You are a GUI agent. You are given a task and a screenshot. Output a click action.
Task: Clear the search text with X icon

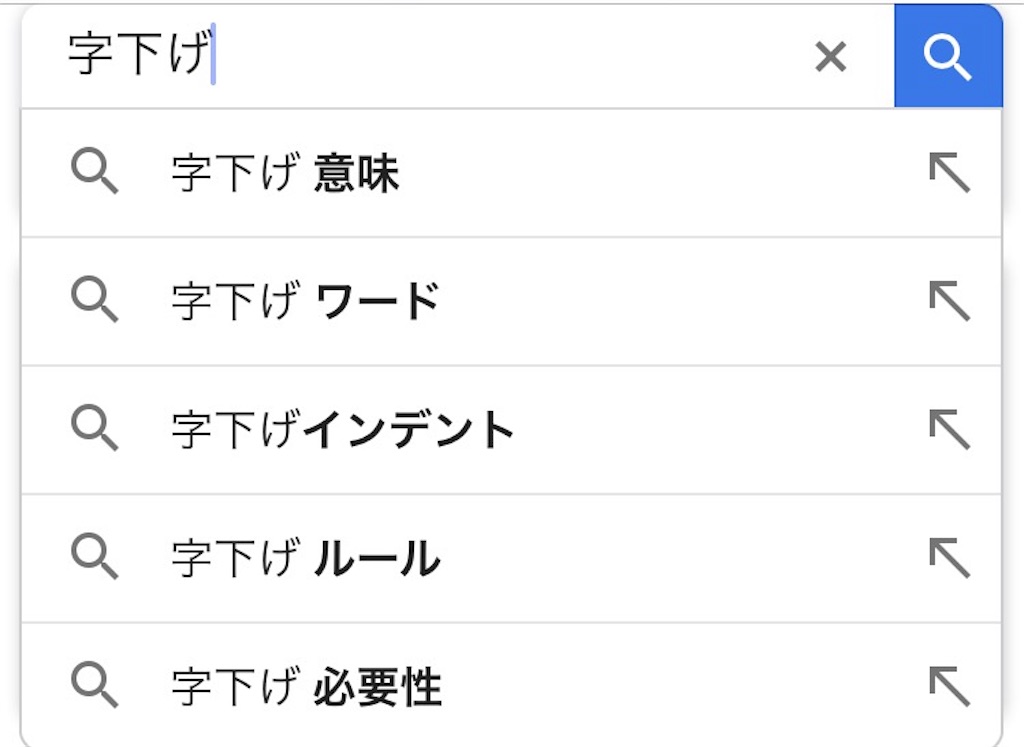pyautogui.click(x=831, y=56)
